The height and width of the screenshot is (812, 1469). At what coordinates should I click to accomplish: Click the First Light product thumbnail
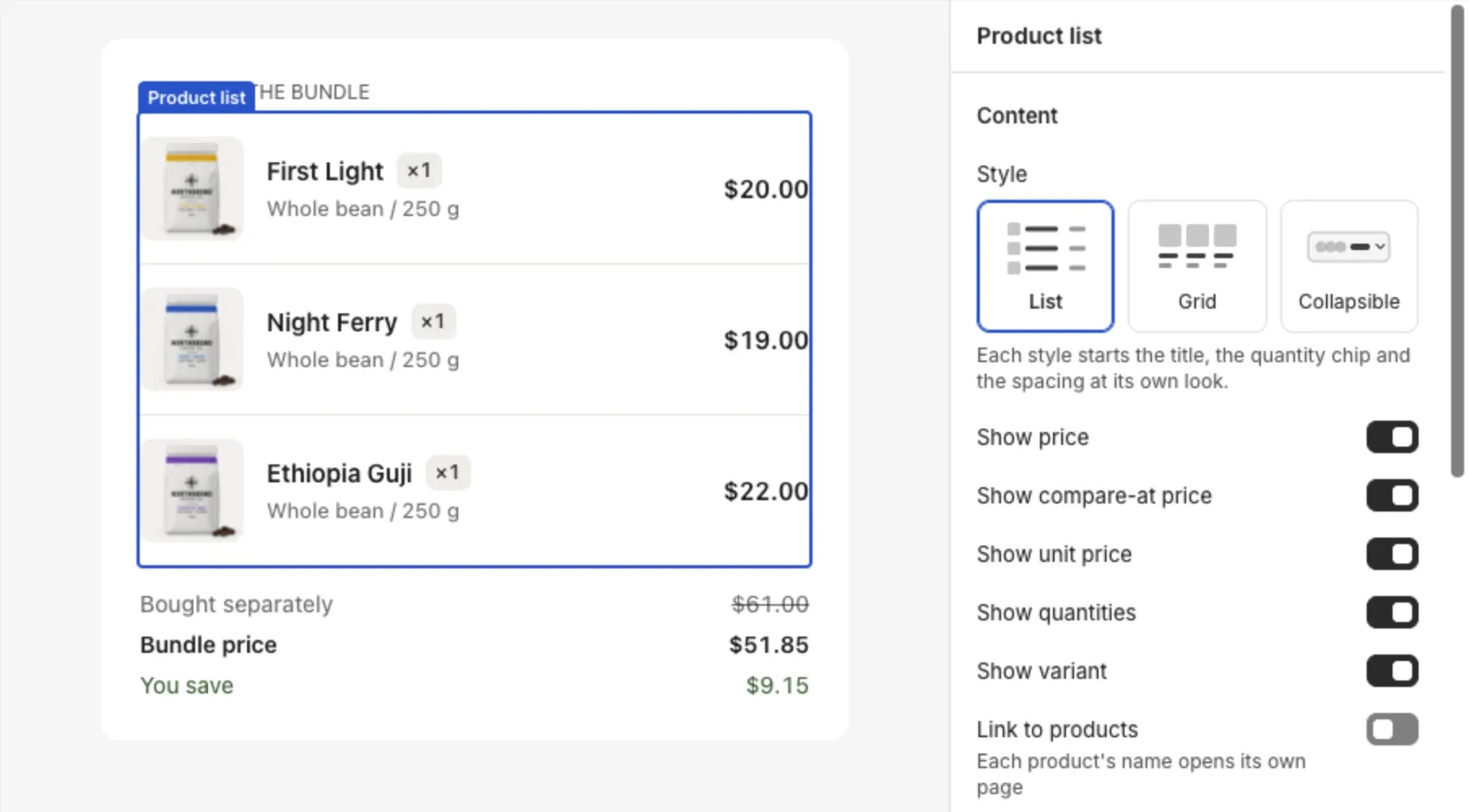coord(193,188)
